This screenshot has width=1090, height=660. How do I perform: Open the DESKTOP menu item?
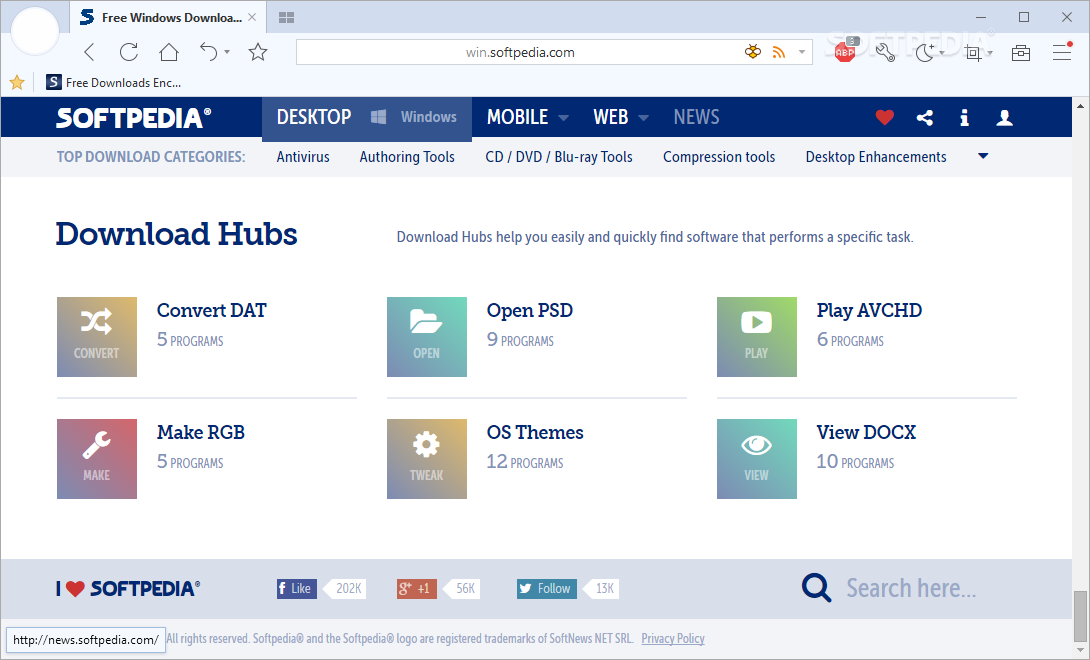(314, 117)
